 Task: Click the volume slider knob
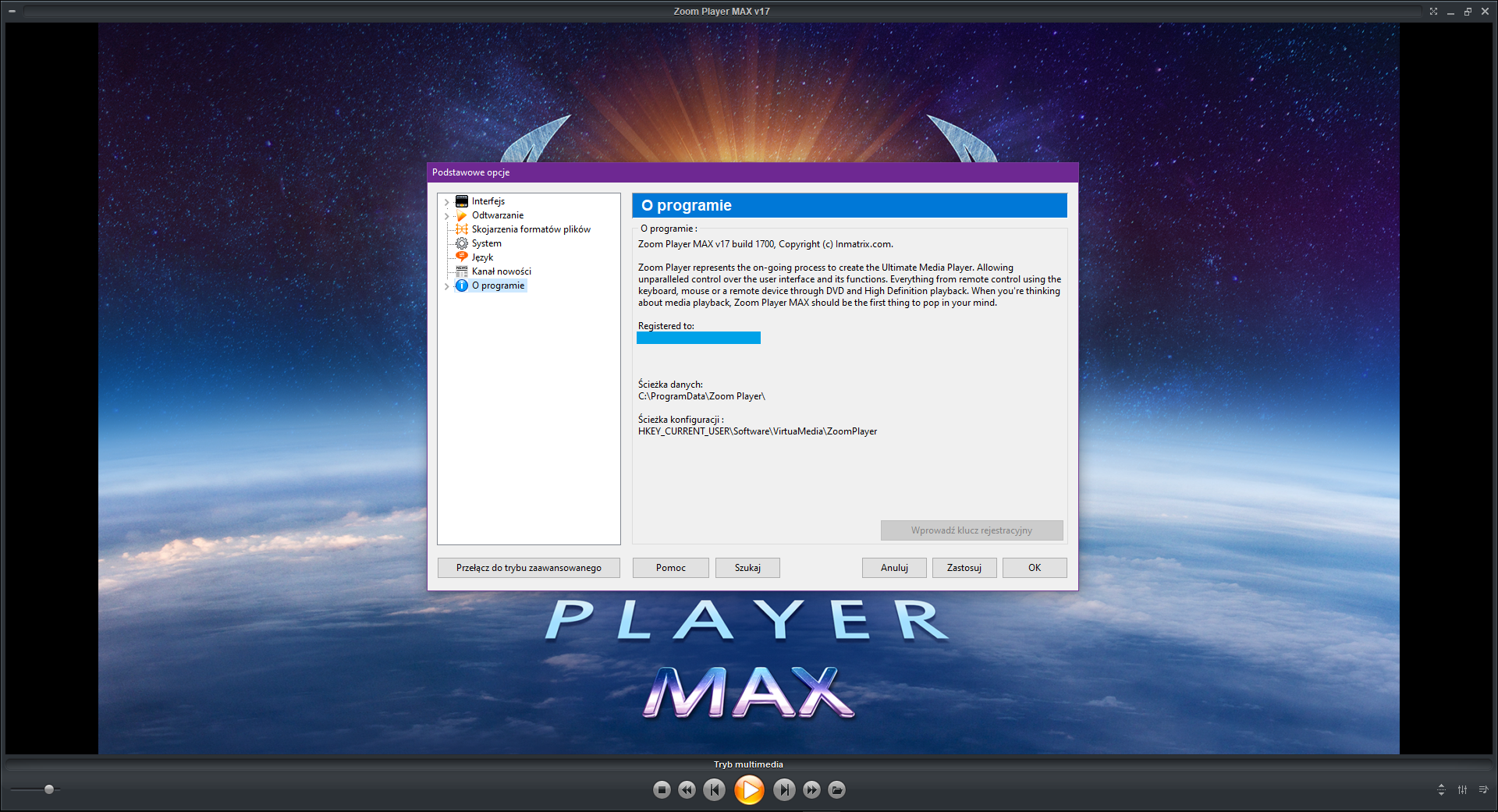[x=49, y=789]
